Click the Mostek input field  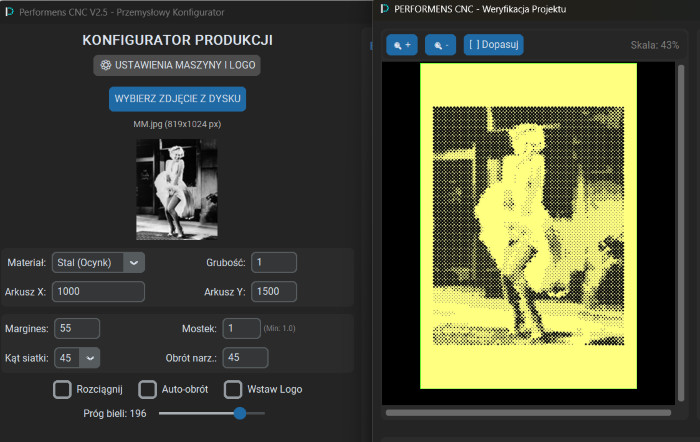[242, 328]
